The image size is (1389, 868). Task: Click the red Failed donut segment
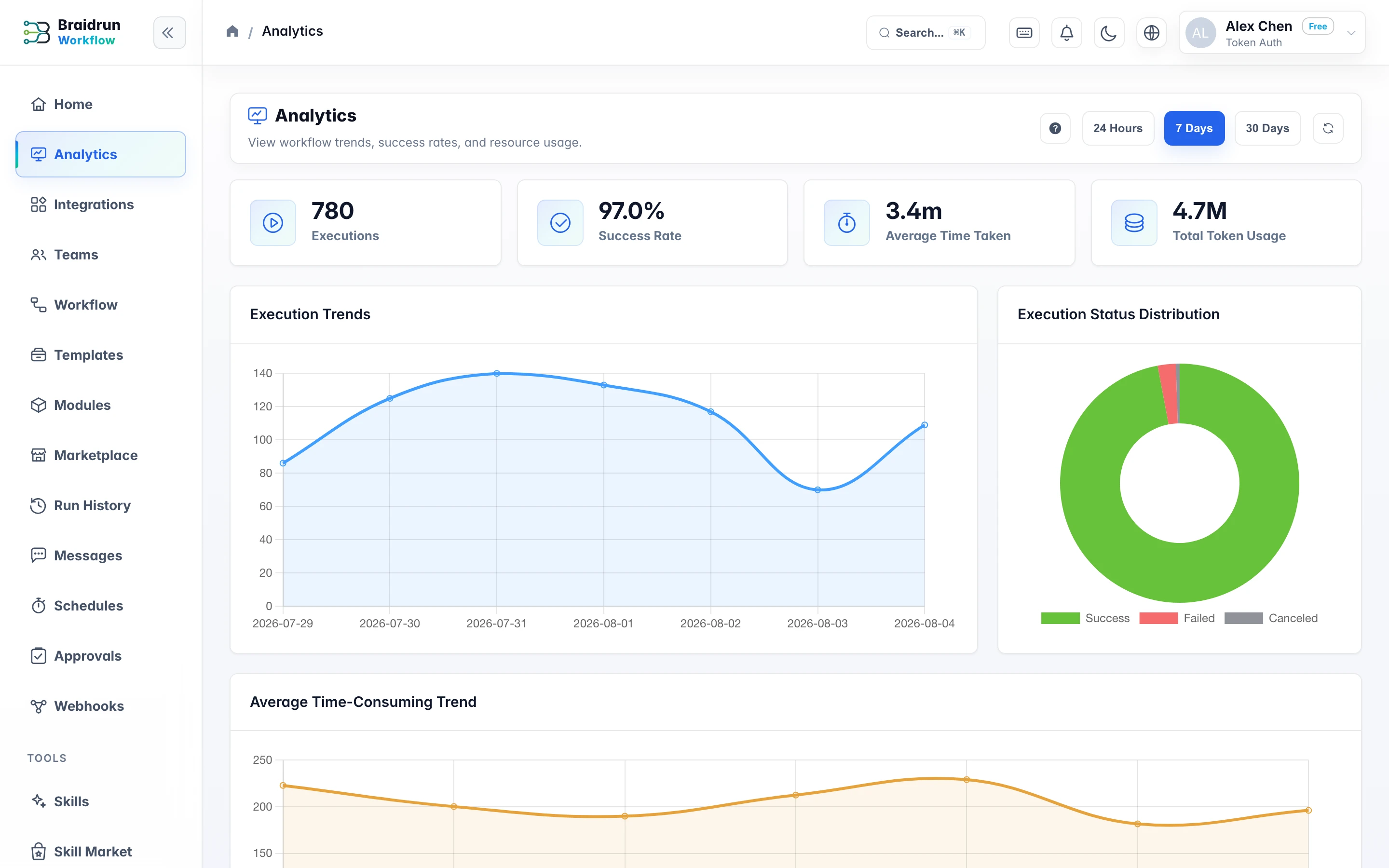coord(1169,394)
